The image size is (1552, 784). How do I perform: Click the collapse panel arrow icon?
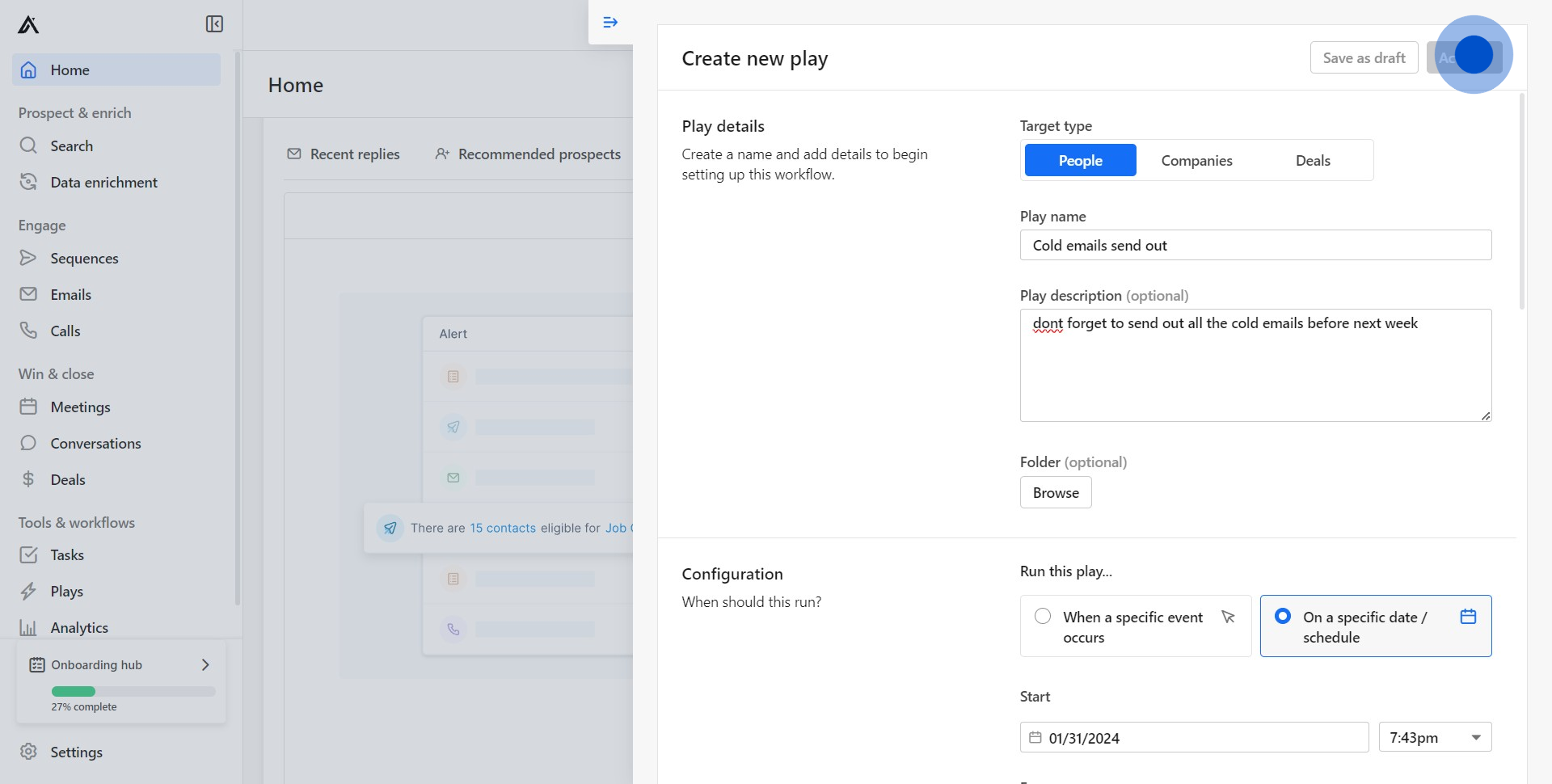tap(610, 23)
